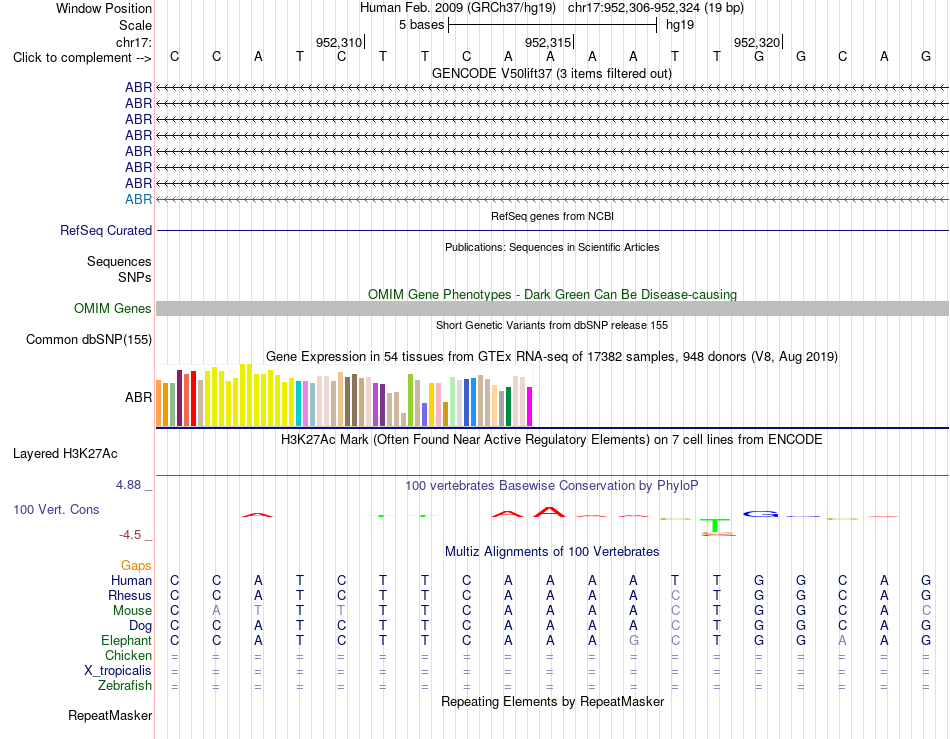Viewport: 950px width, 739px height.
Task: Click the OMIM Genes label
Action: tap(113, 309)
